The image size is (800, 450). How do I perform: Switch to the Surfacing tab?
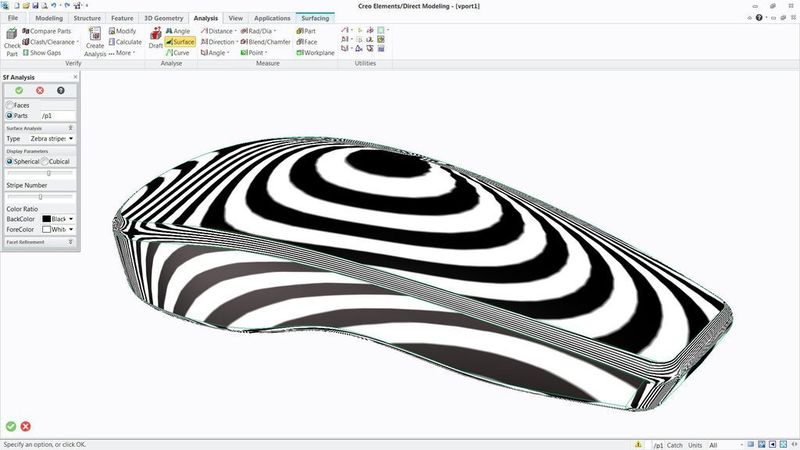point(315,18)
